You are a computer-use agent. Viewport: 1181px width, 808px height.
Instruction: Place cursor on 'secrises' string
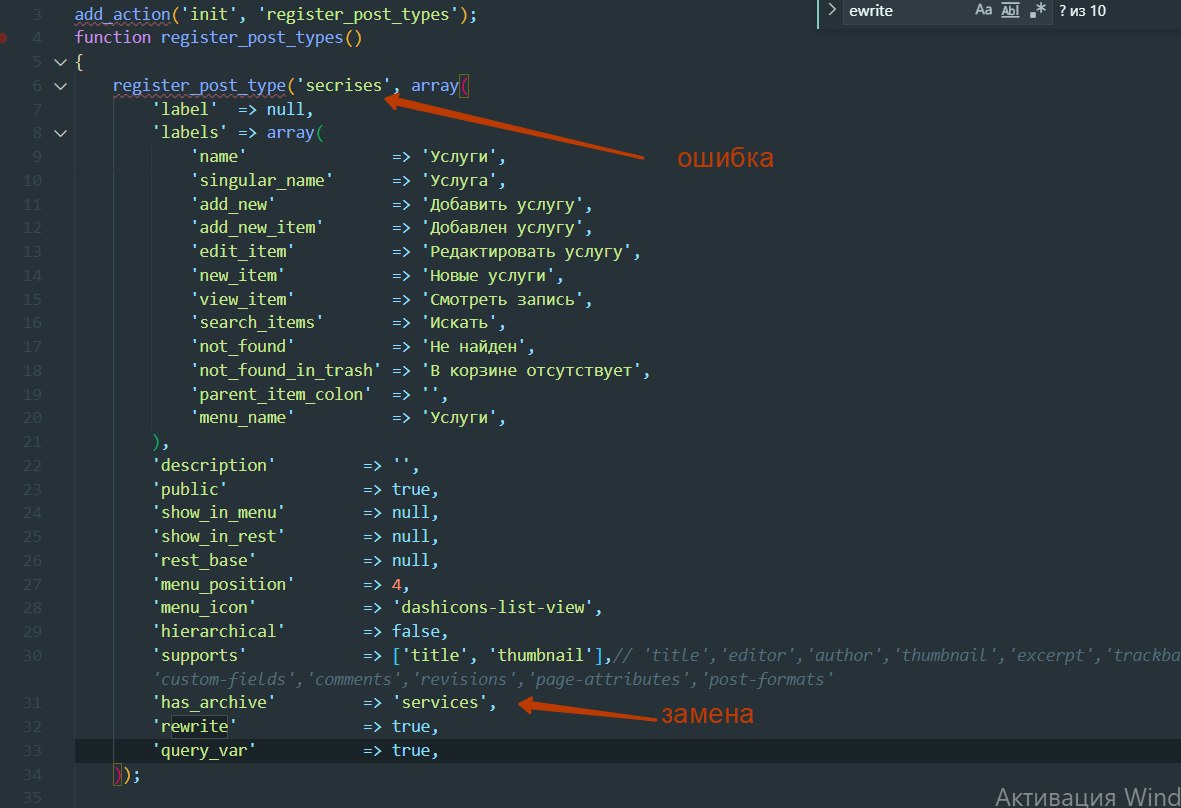343,86
